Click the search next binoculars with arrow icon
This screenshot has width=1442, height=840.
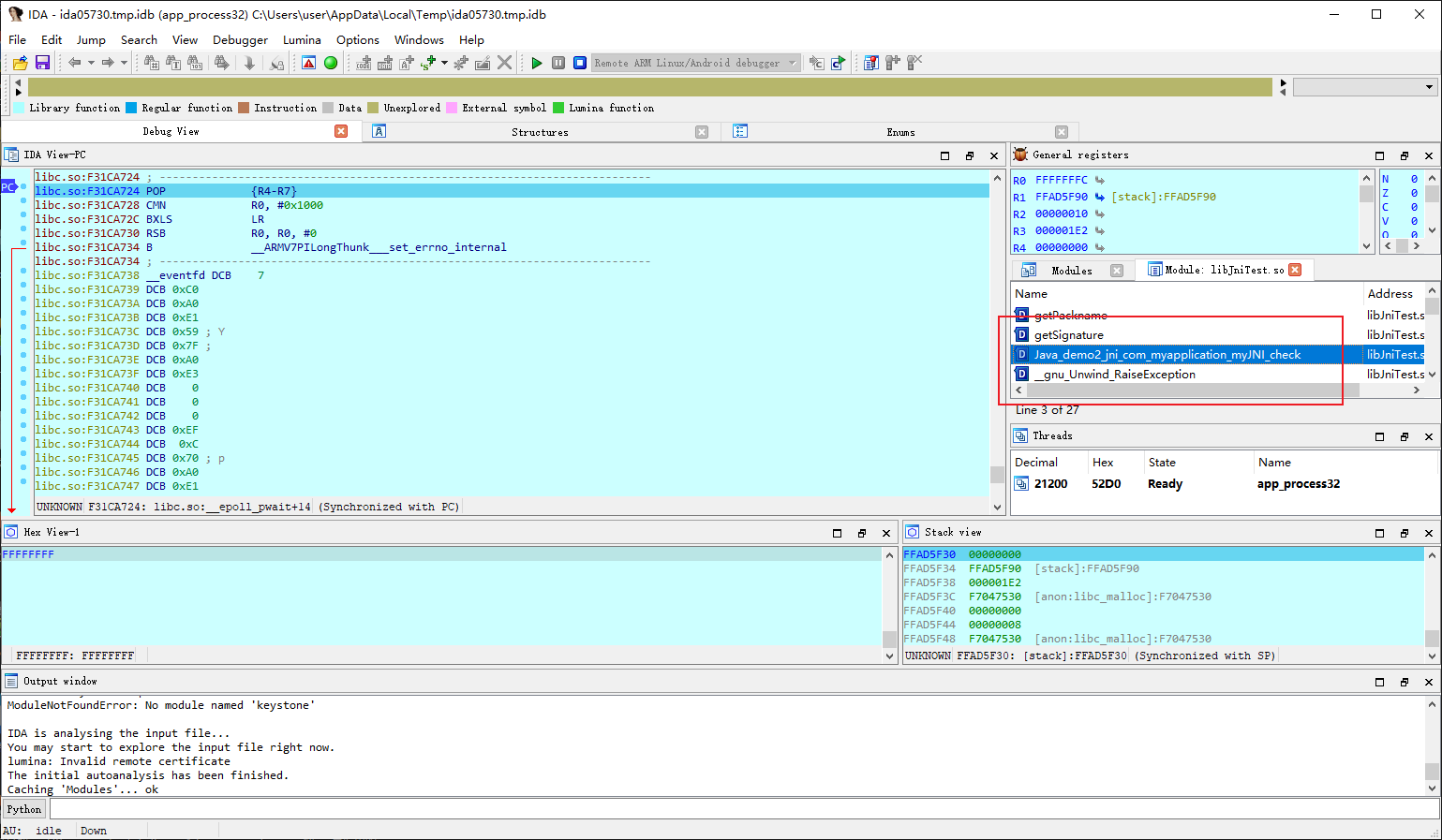coord(221,63)
